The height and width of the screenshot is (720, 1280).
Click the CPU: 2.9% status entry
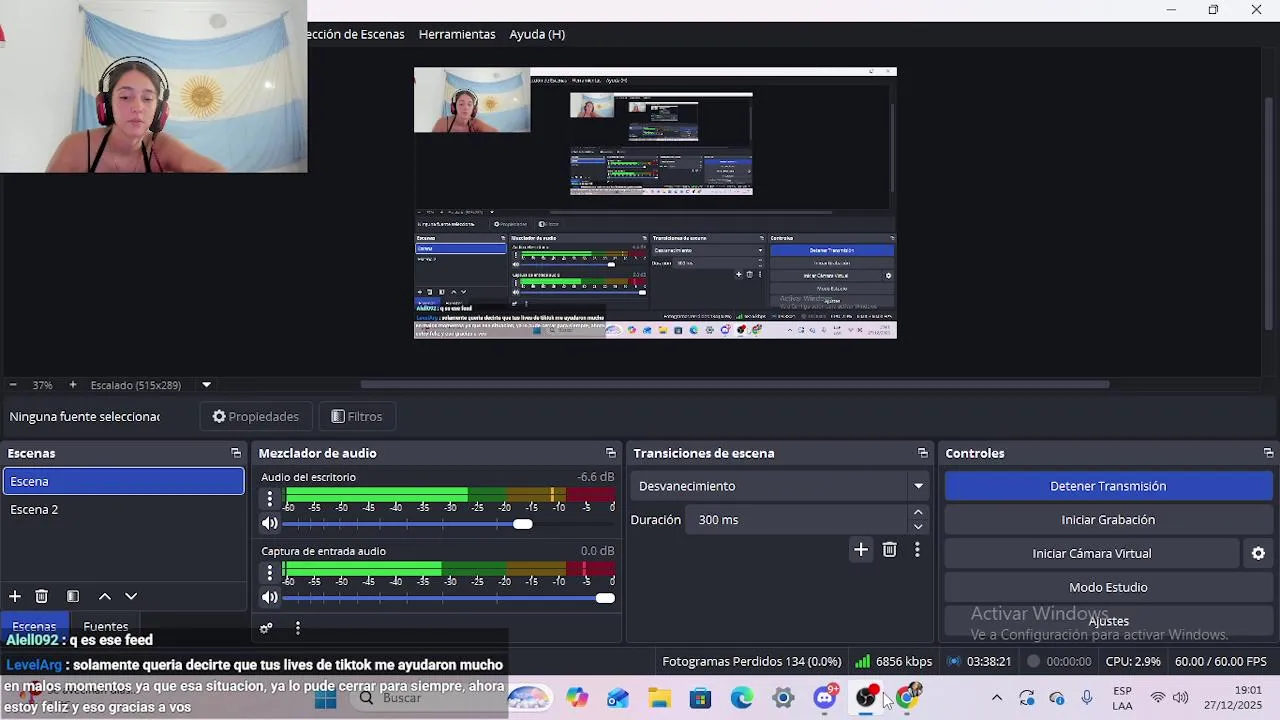tap(1133, 661)
